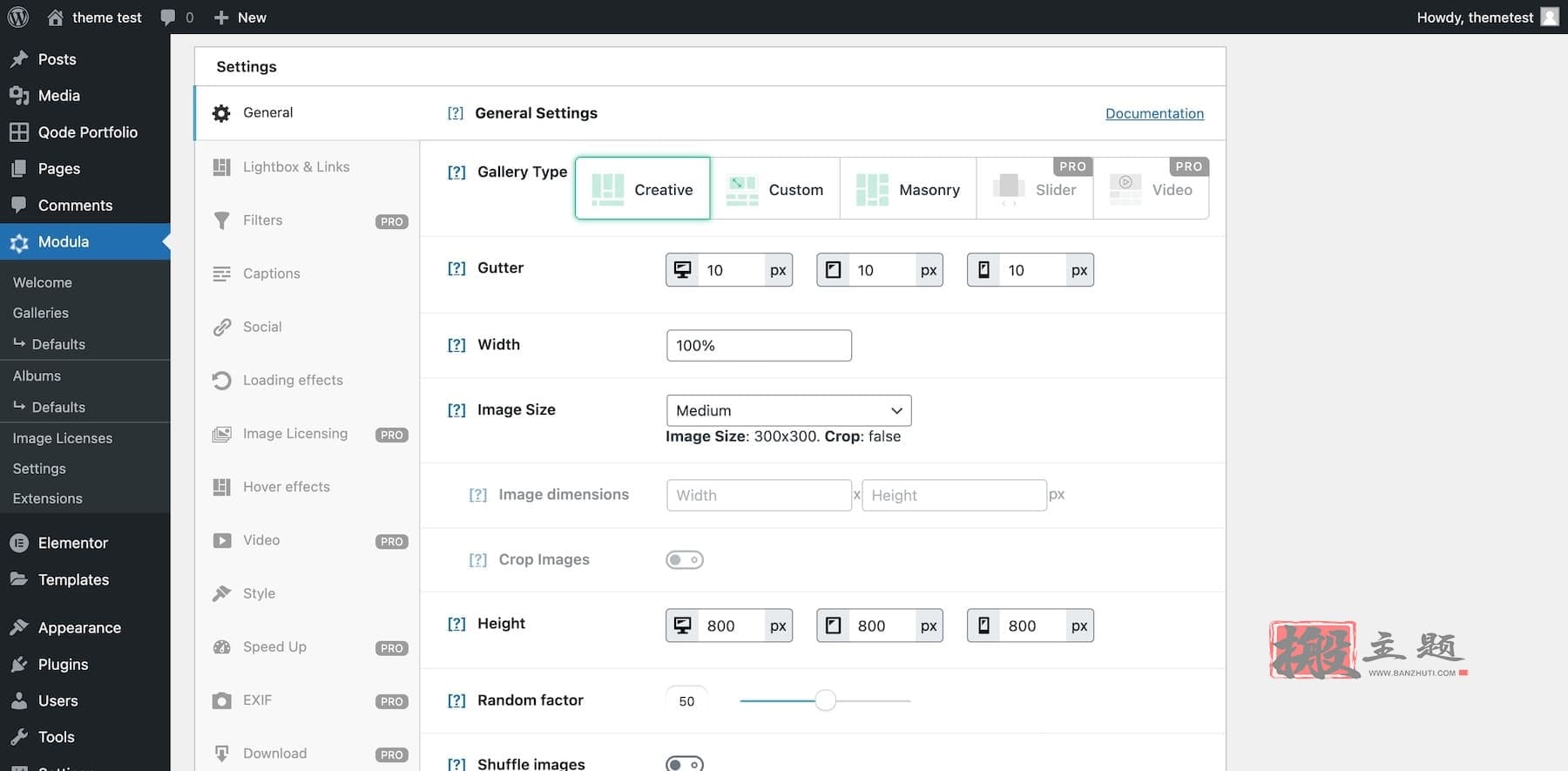1568x771 pixels.
Task: Open the Loading effects tab
Action: pyautogui.click(x=308, y=381)
